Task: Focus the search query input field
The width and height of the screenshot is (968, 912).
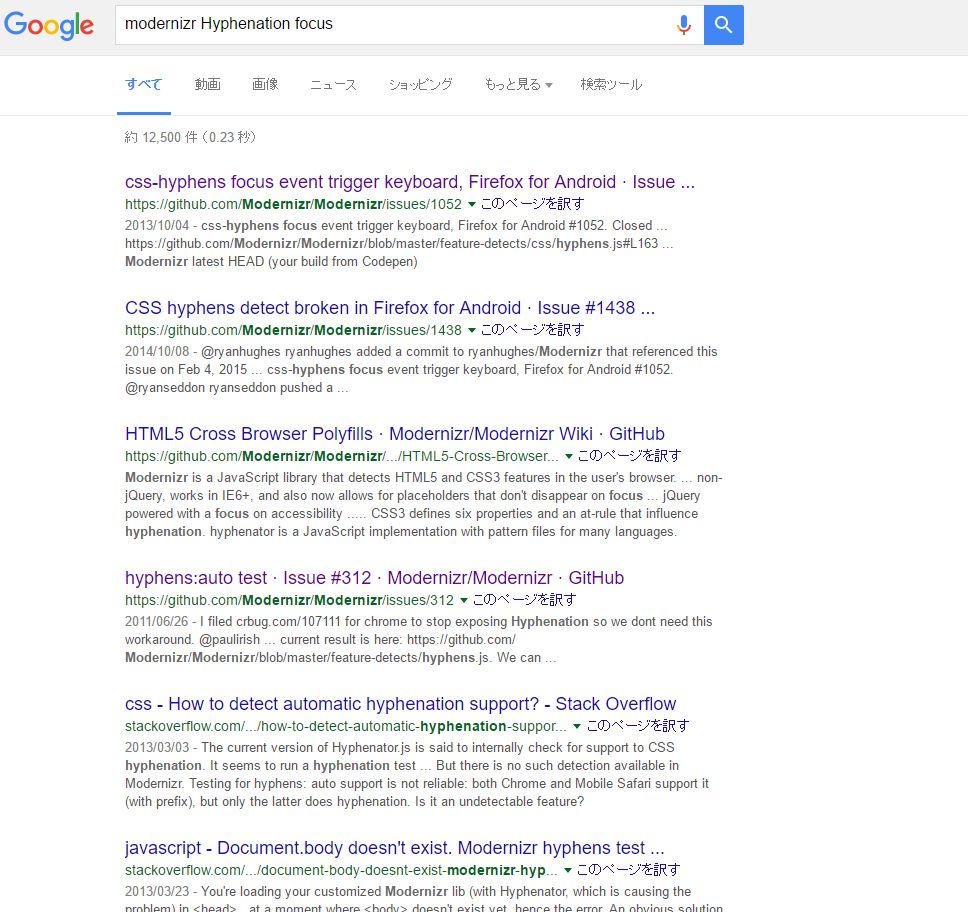Action: pos(394,25)
